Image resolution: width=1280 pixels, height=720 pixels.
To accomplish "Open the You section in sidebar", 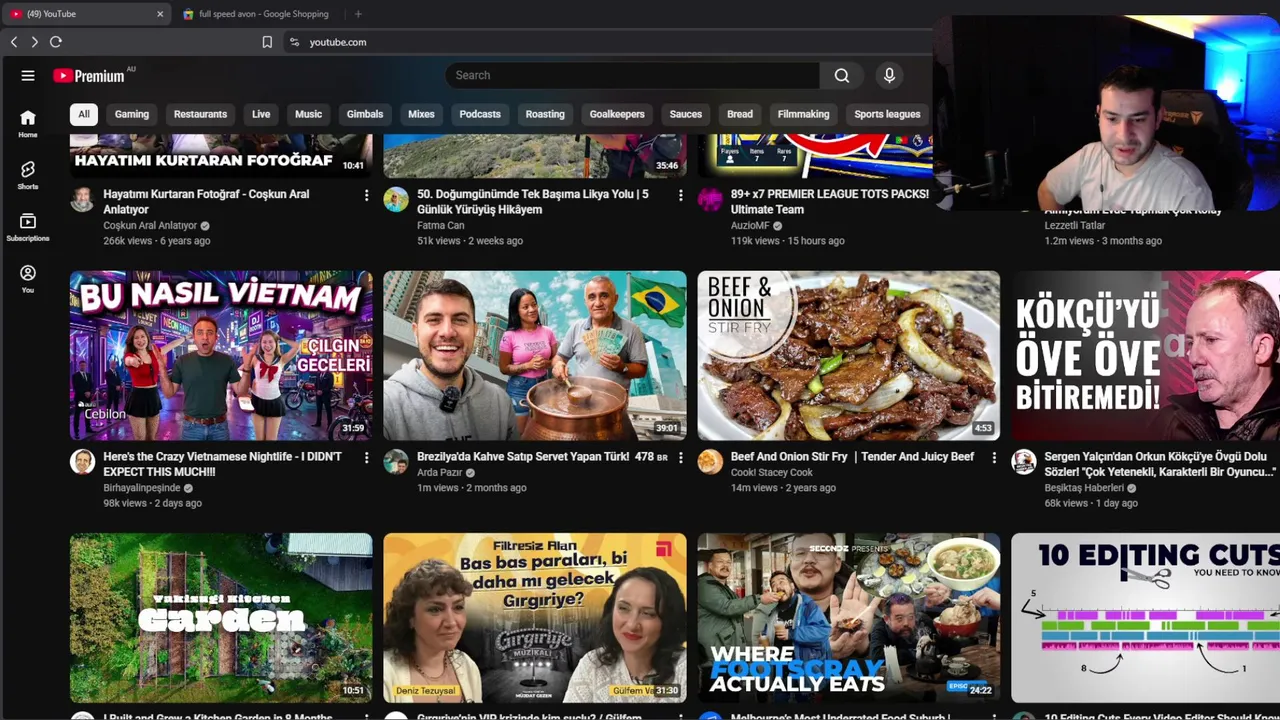I will 28,279.
